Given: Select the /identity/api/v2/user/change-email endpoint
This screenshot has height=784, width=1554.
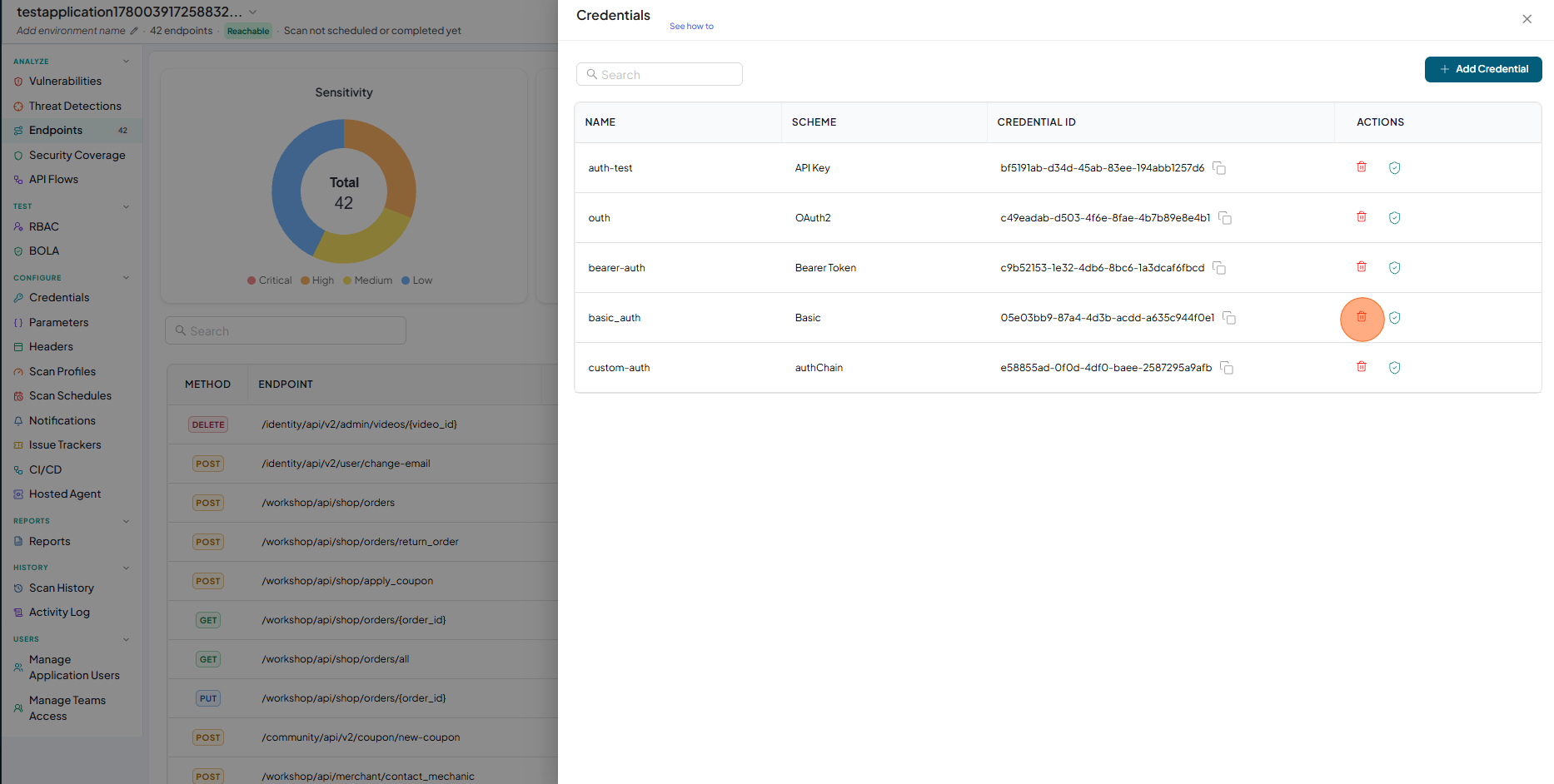Looking at the screenshot, I should [346, 464].
